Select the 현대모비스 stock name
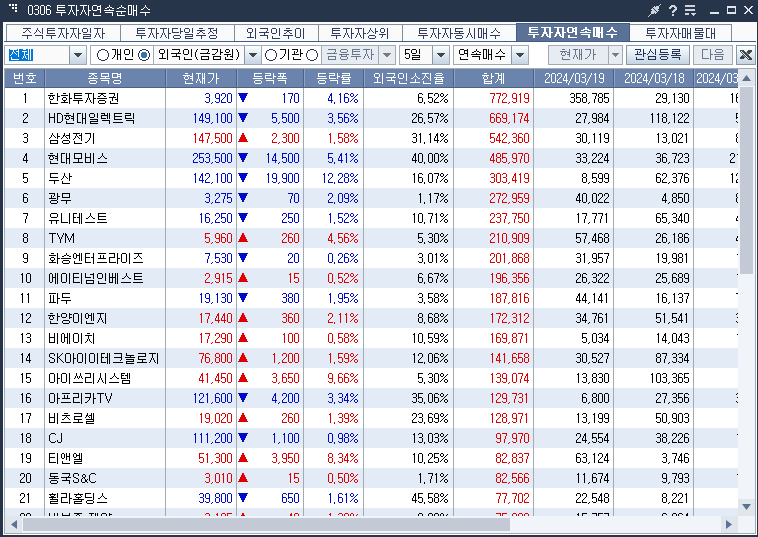The image size is (758, 537). pyautogui.click(x=77, y=158)
